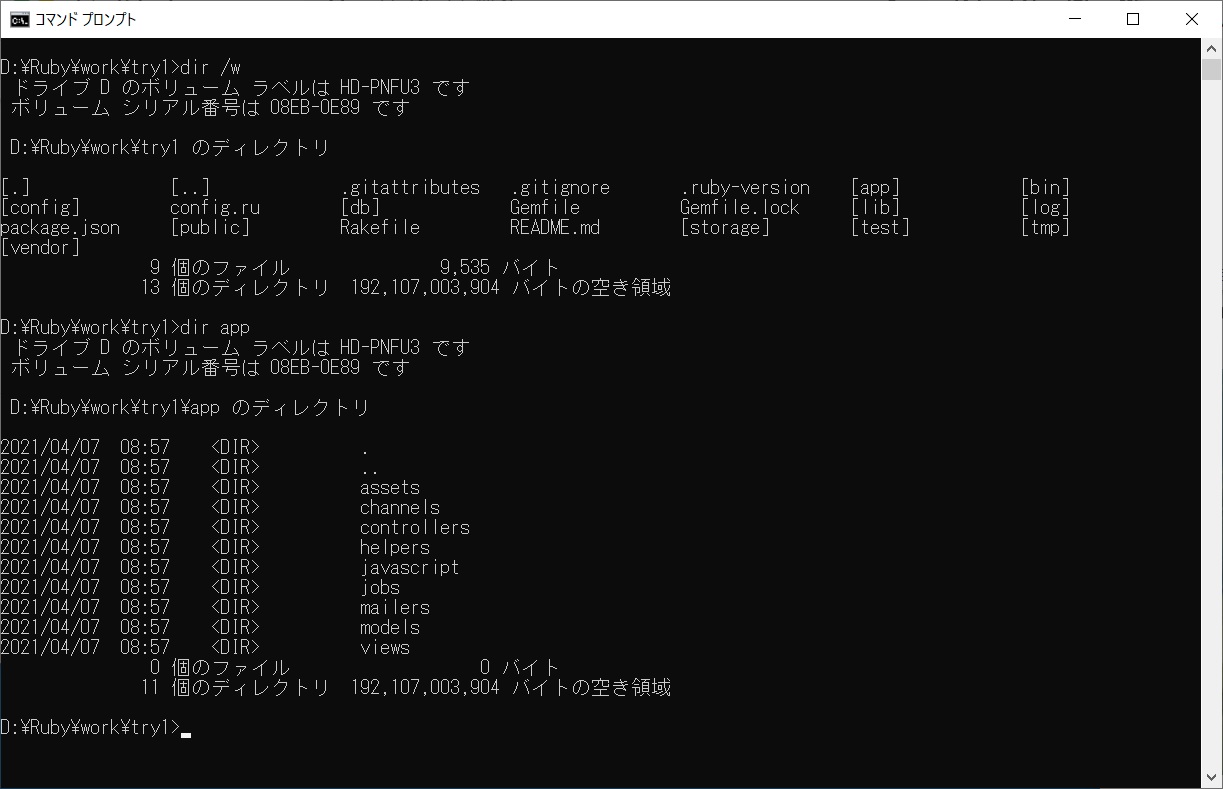Click the helpers directory row
1223x789 pixels.
[215, 547]
